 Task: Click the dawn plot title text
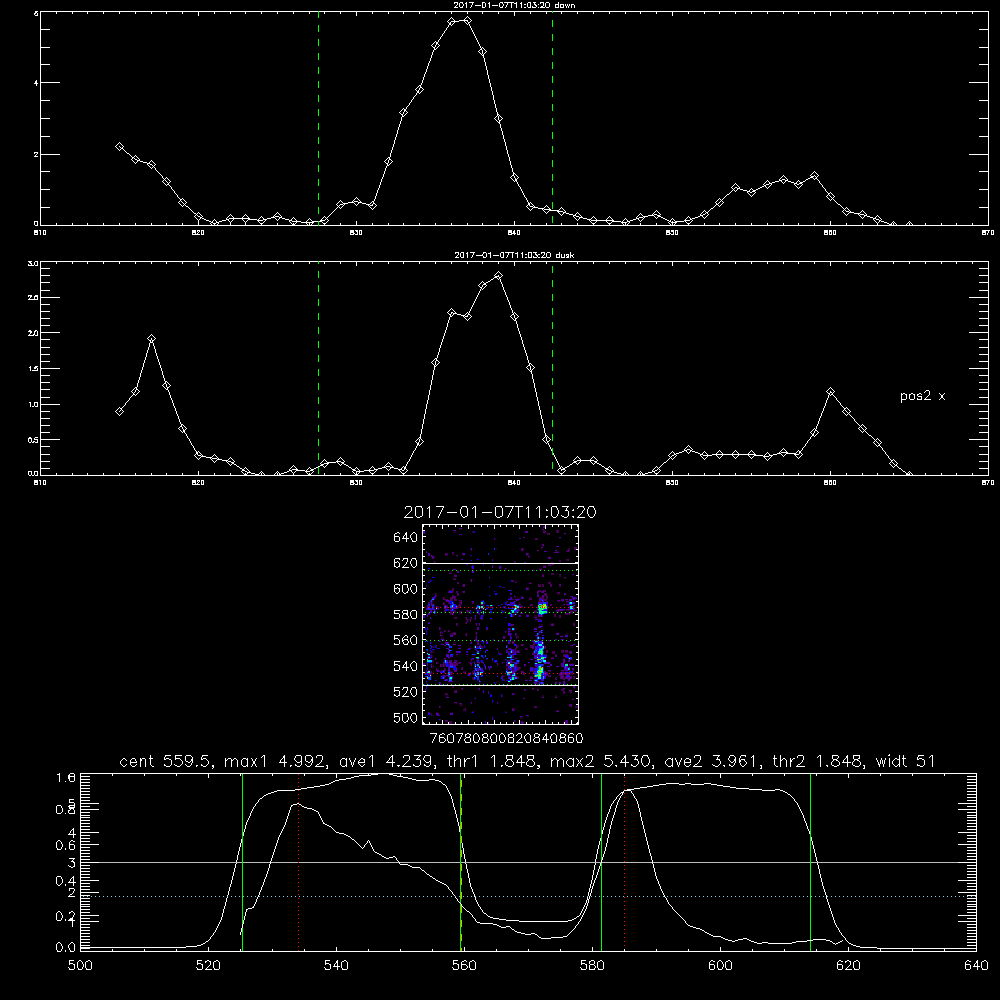point(514,5)
